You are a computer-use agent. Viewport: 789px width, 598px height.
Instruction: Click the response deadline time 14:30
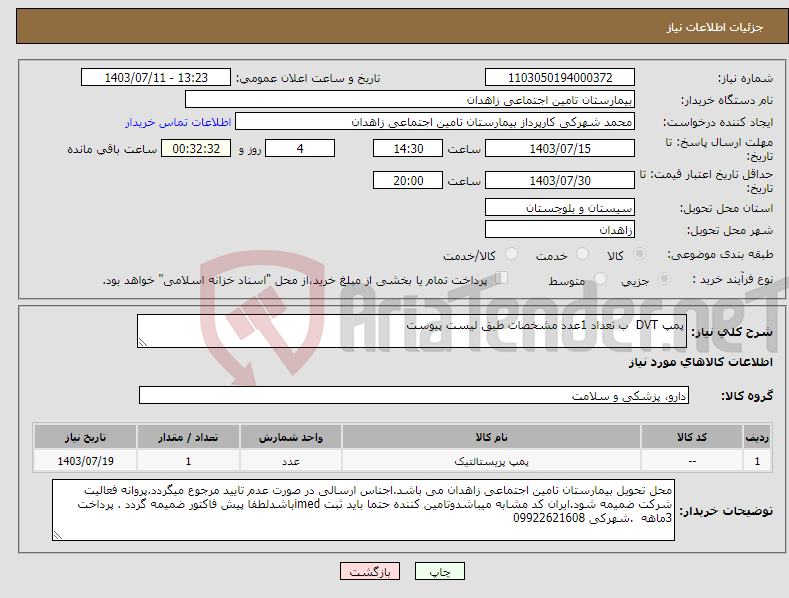pyautogui.click(x=408, y=148)
